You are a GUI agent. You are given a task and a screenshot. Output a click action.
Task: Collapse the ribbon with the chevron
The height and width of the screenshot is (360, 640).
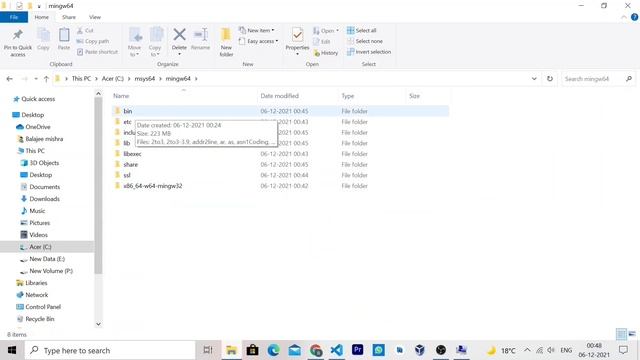[x=624, y=17]
